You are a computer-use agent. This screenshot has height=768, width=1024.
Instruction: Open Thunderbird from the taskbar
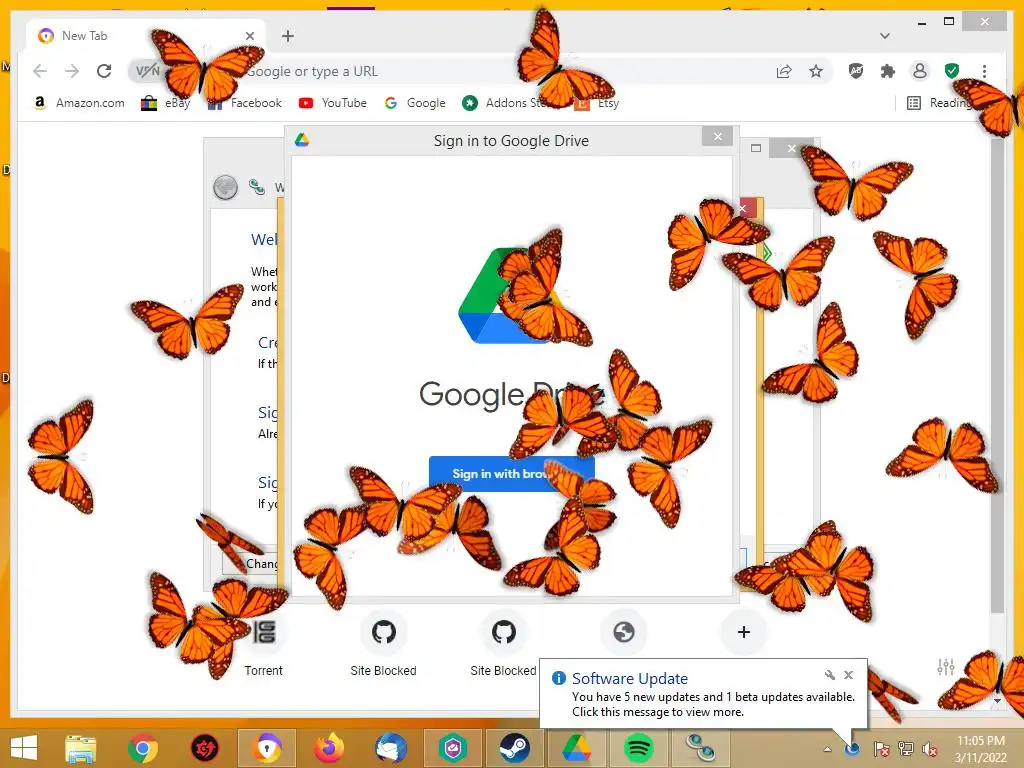391,748
